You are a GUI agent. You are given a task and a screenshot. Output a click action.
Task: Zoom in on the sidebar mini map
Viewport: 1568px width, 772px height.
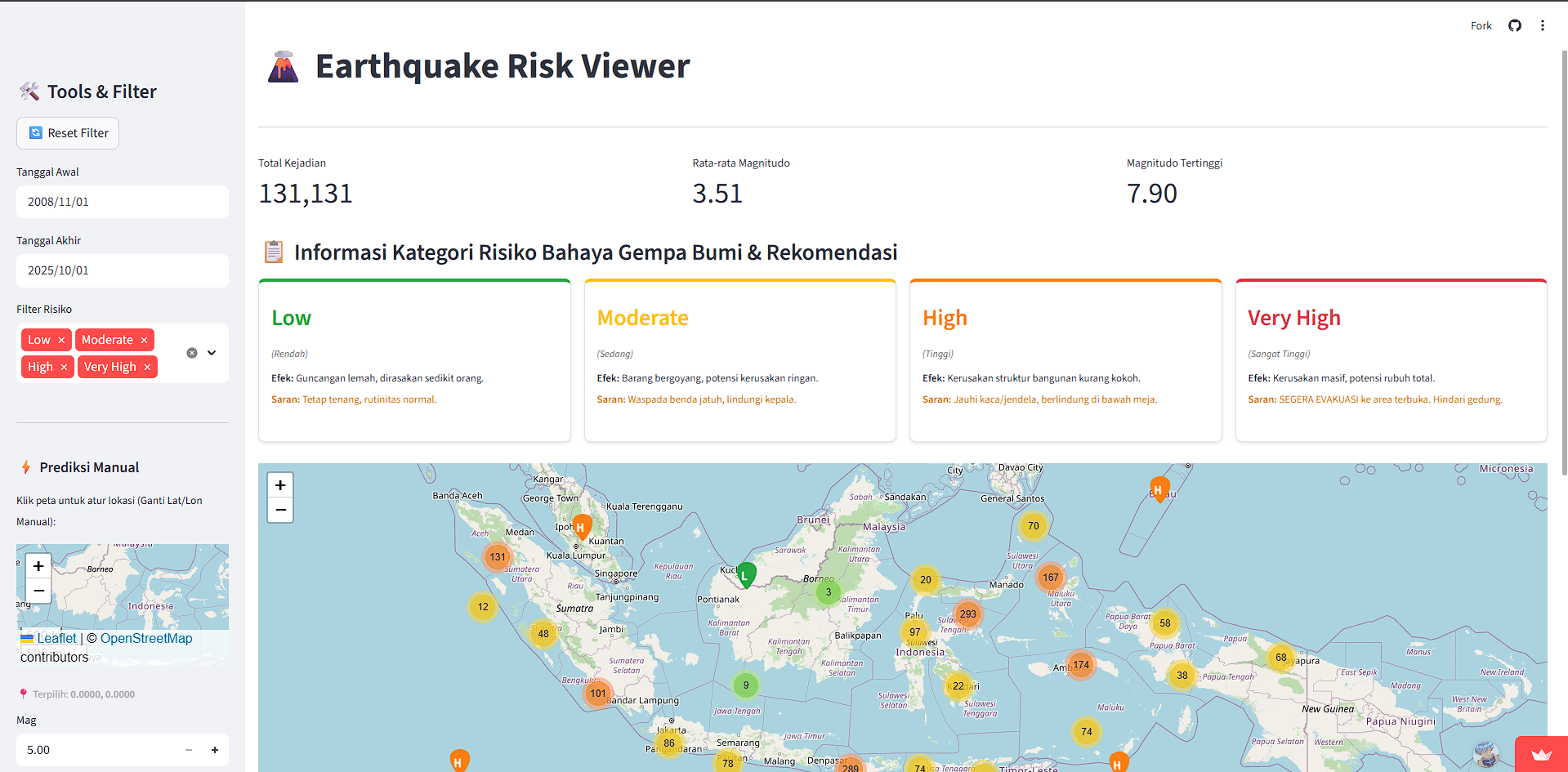coord(38,565)
